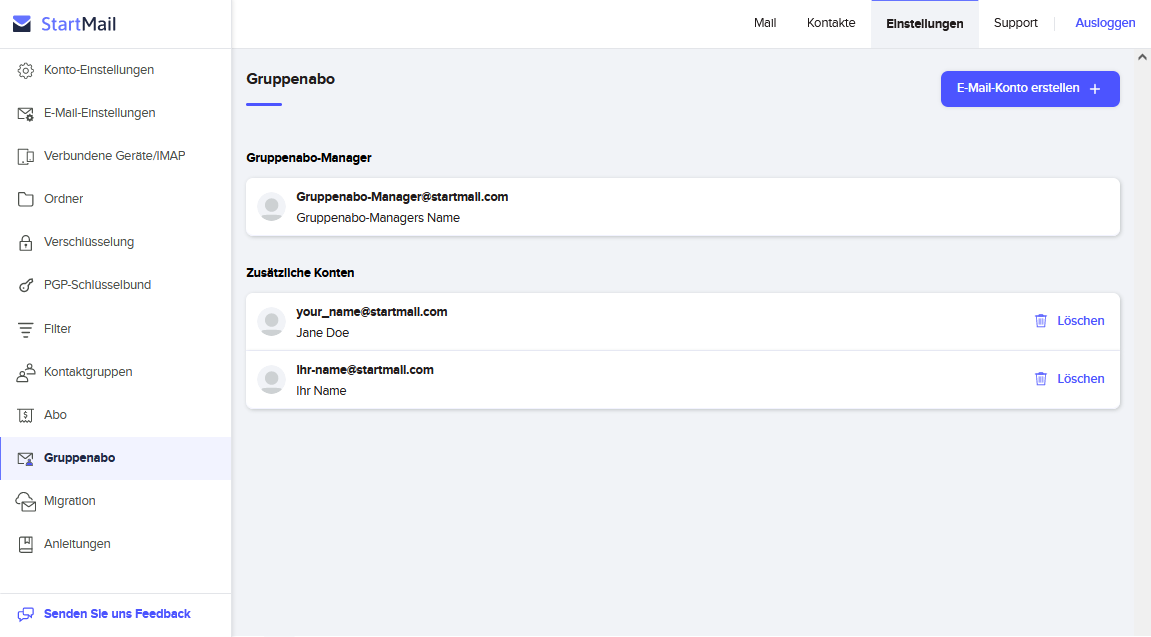Delete Ihr Name account via Löschen

tap(1070, 379)
